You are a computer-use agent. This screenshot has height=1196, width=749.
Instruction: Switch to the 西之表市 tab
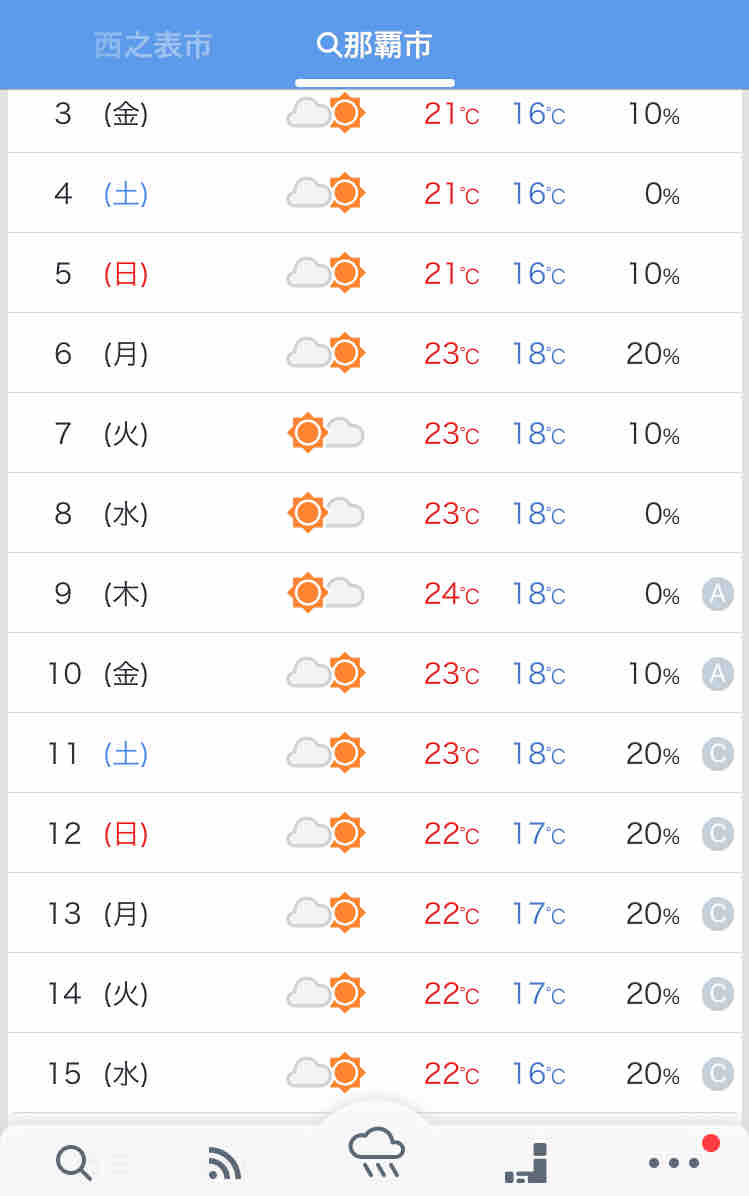pos(153,45)
